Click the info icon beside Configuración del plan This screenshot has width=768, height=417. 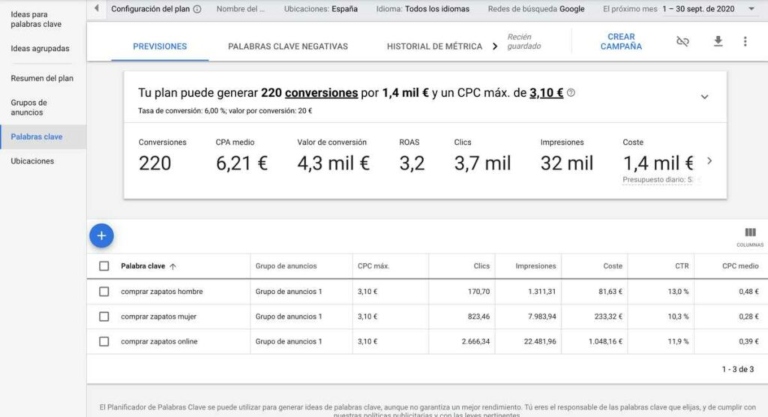[x=197, y=9]
